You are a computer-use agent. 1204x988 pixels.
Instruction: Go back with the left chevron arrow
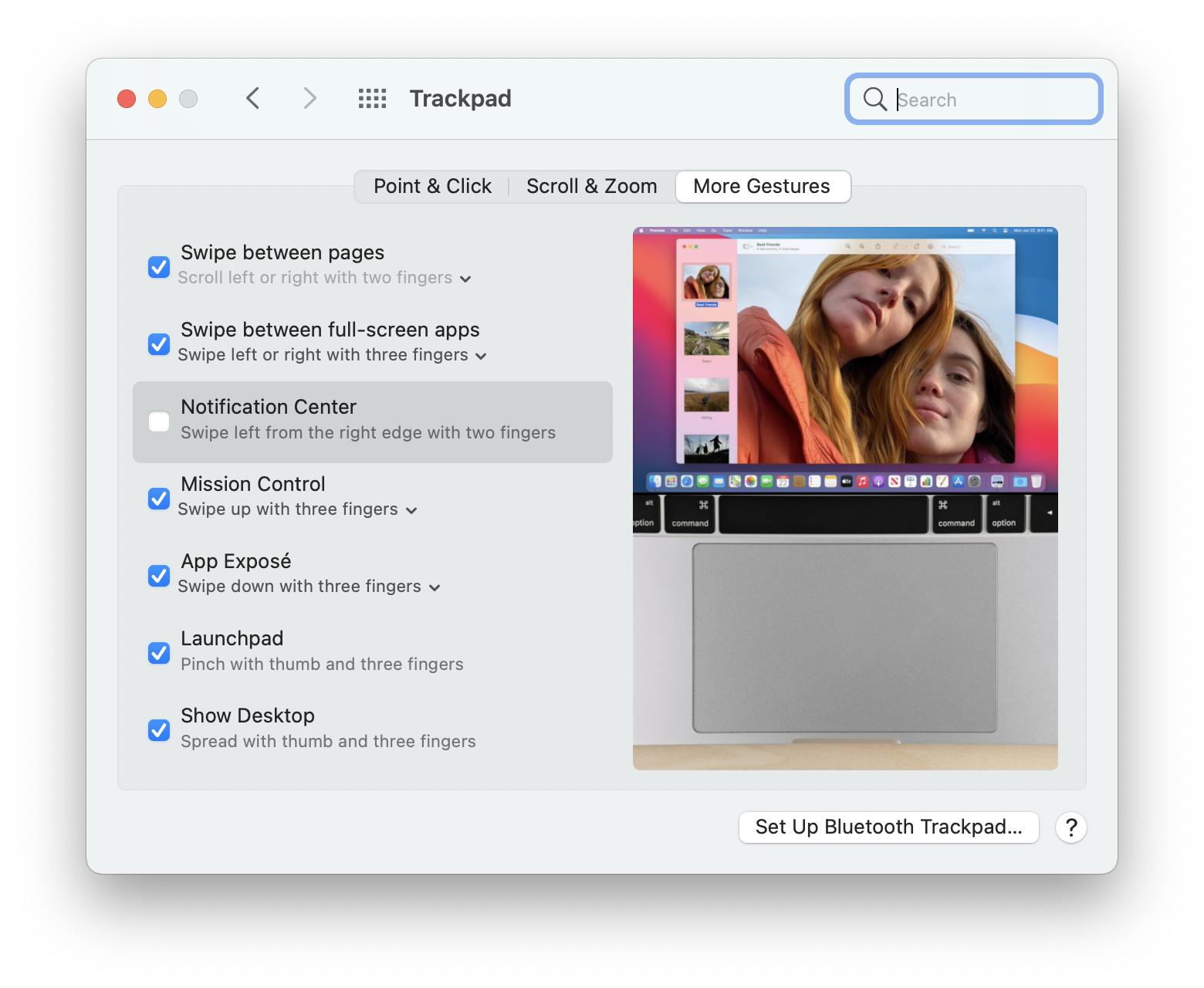pyautogui.click(x=252, y=99)
